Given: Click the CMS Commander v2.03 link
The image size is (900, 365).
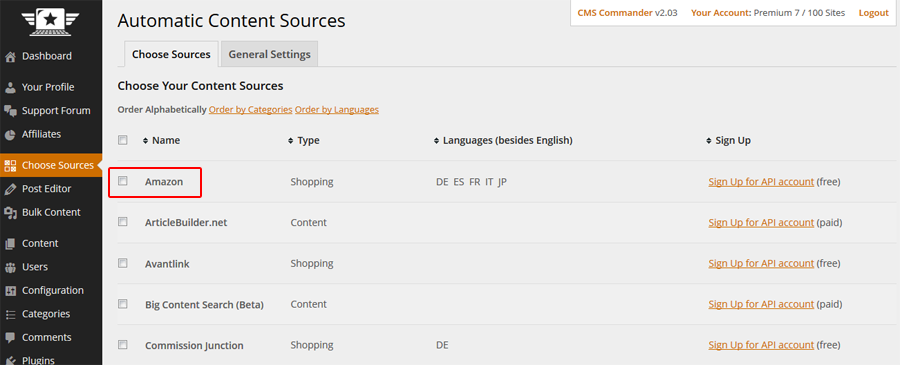Looking at the screenshot, I should click(627, 13).
